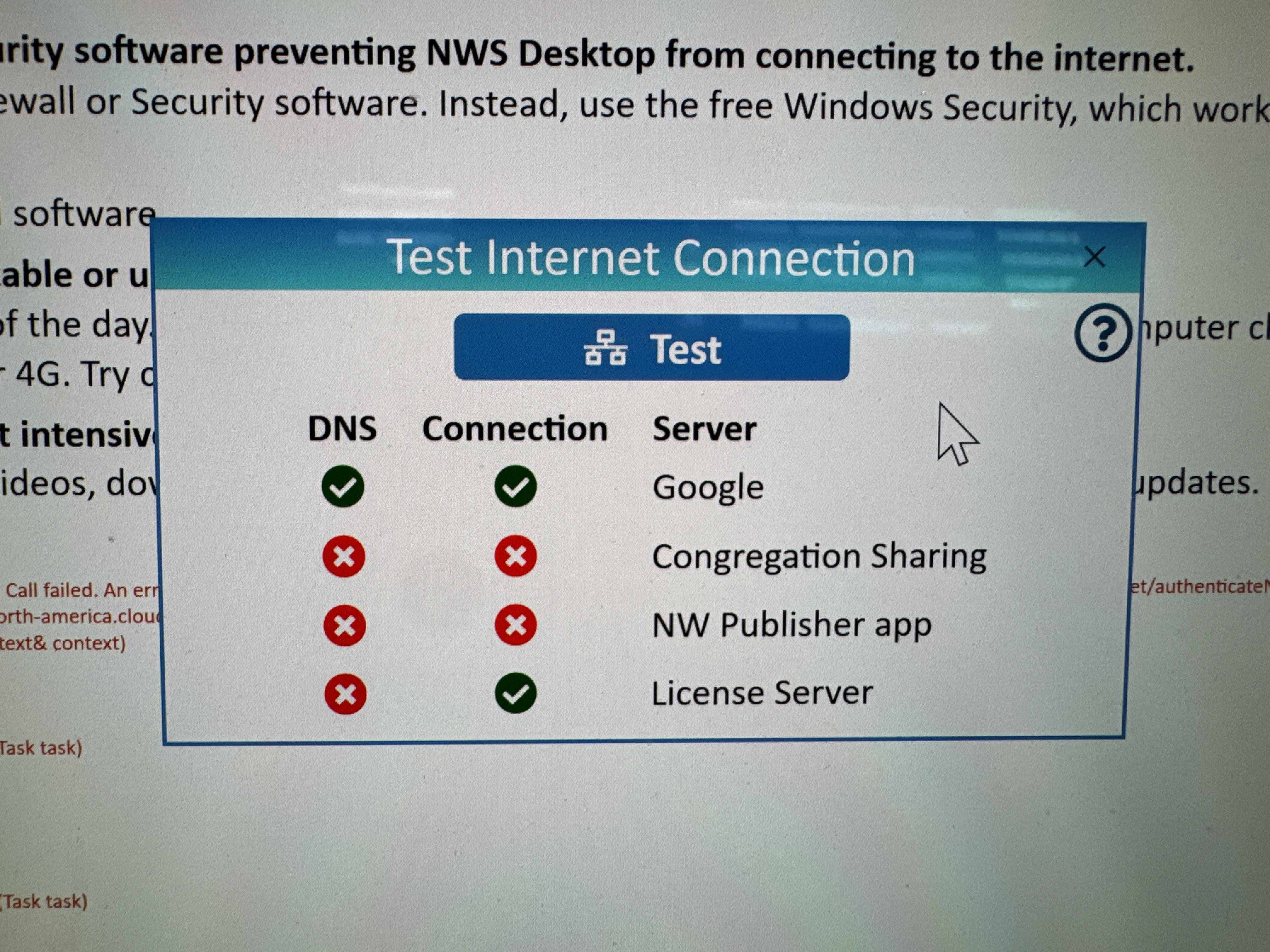Screen dimensions: 1270x952
Task: Click Congregation Sharing DNS red X icon
Action: pyautogui.click(x=343, y=556)
